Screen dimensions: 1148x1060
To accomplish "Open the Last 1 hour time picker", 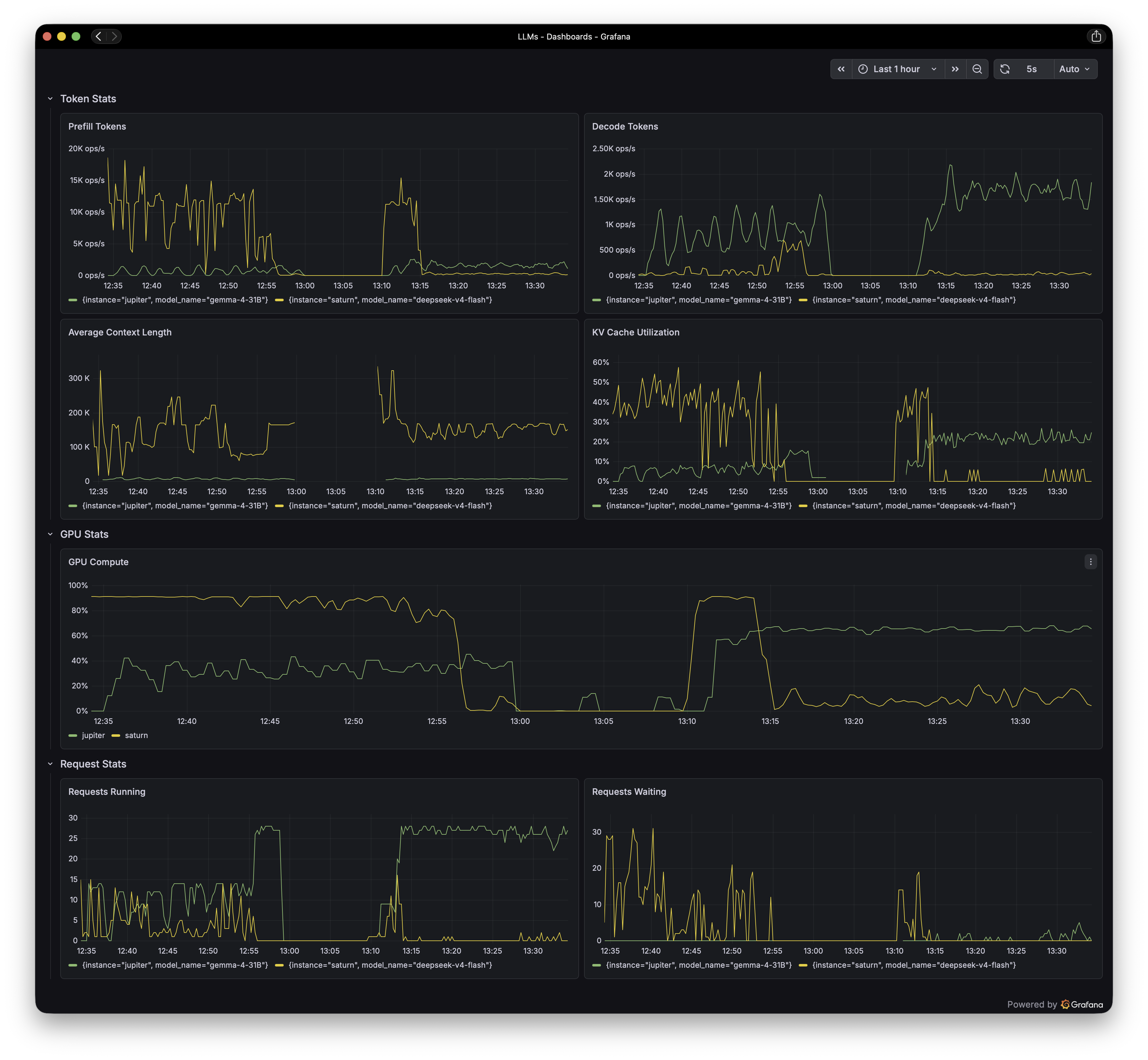I will 898,69.
